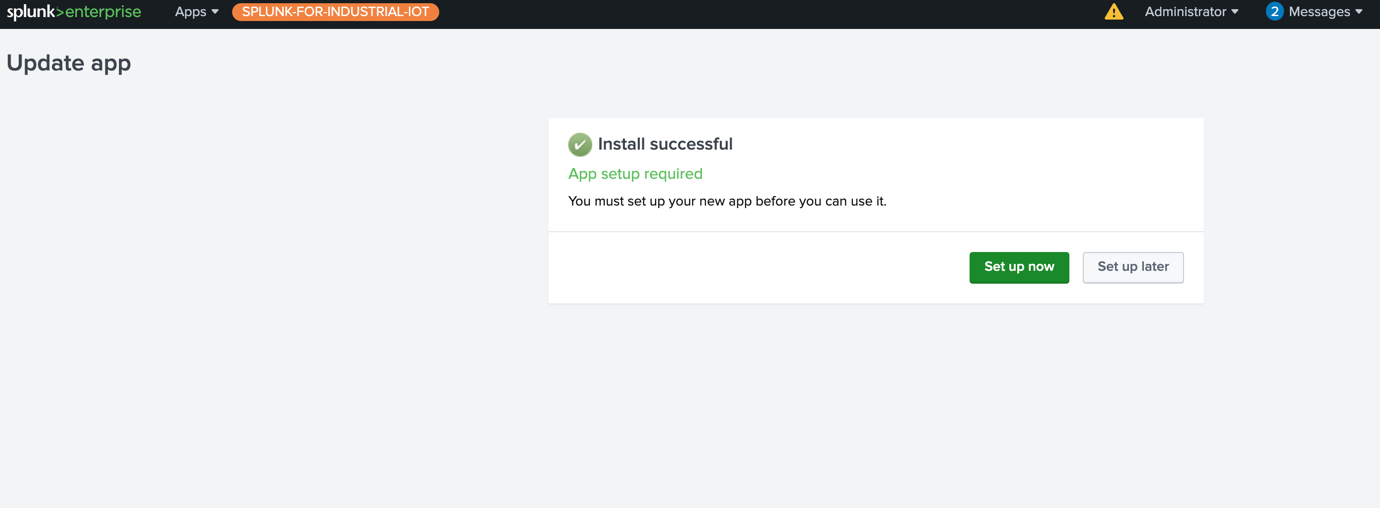Choose the Set up later button
1380x508 pixels.
tap(1133, 267)
